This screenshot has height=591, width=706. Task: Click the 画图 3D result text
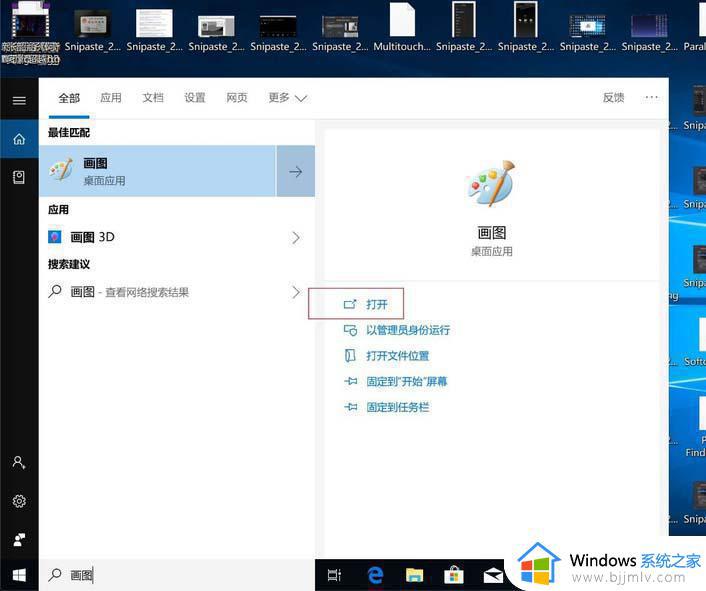click(x=92, y=237)
